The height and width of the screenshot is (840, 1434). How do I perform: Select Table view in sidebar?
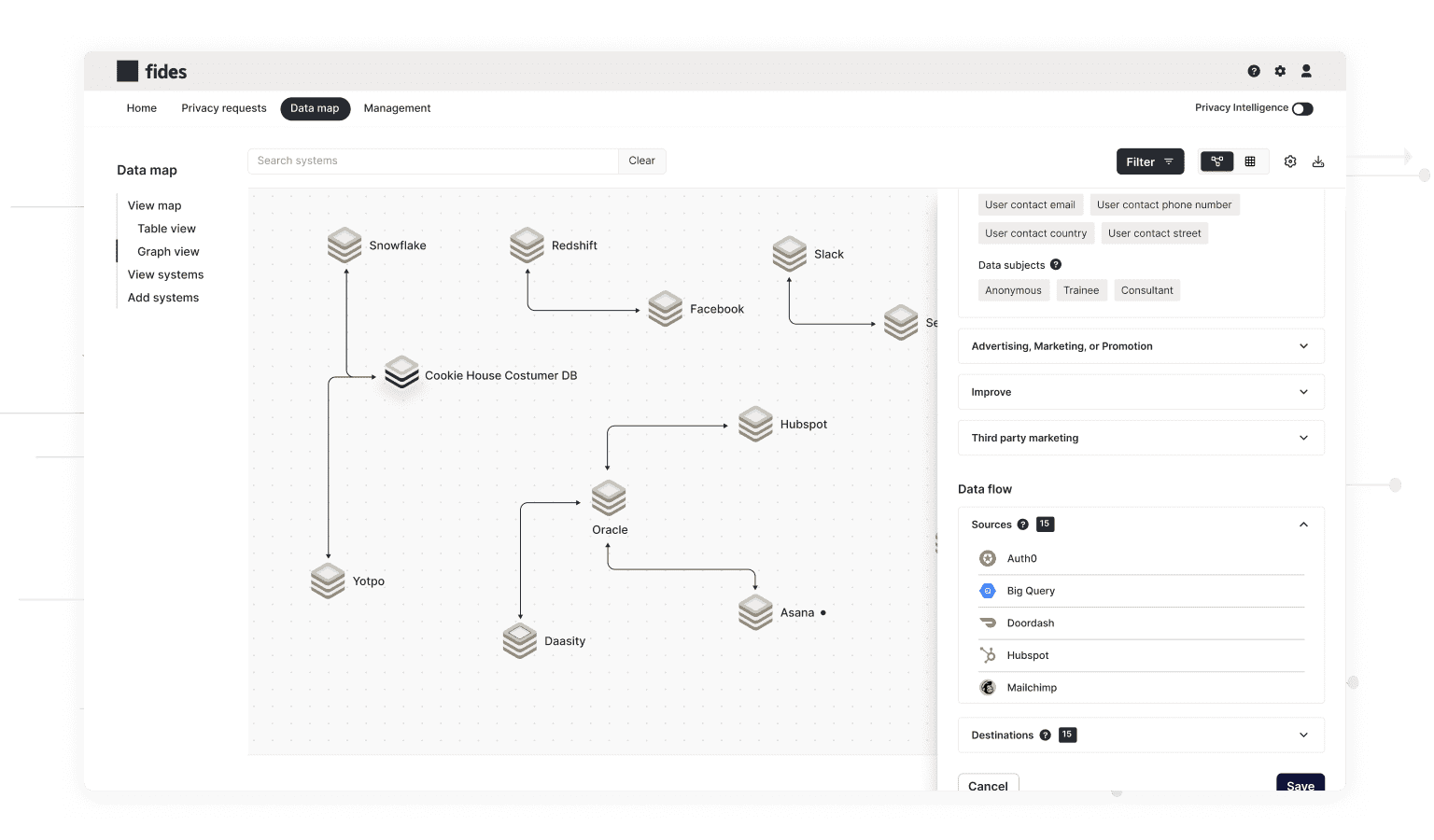[166, 229]
